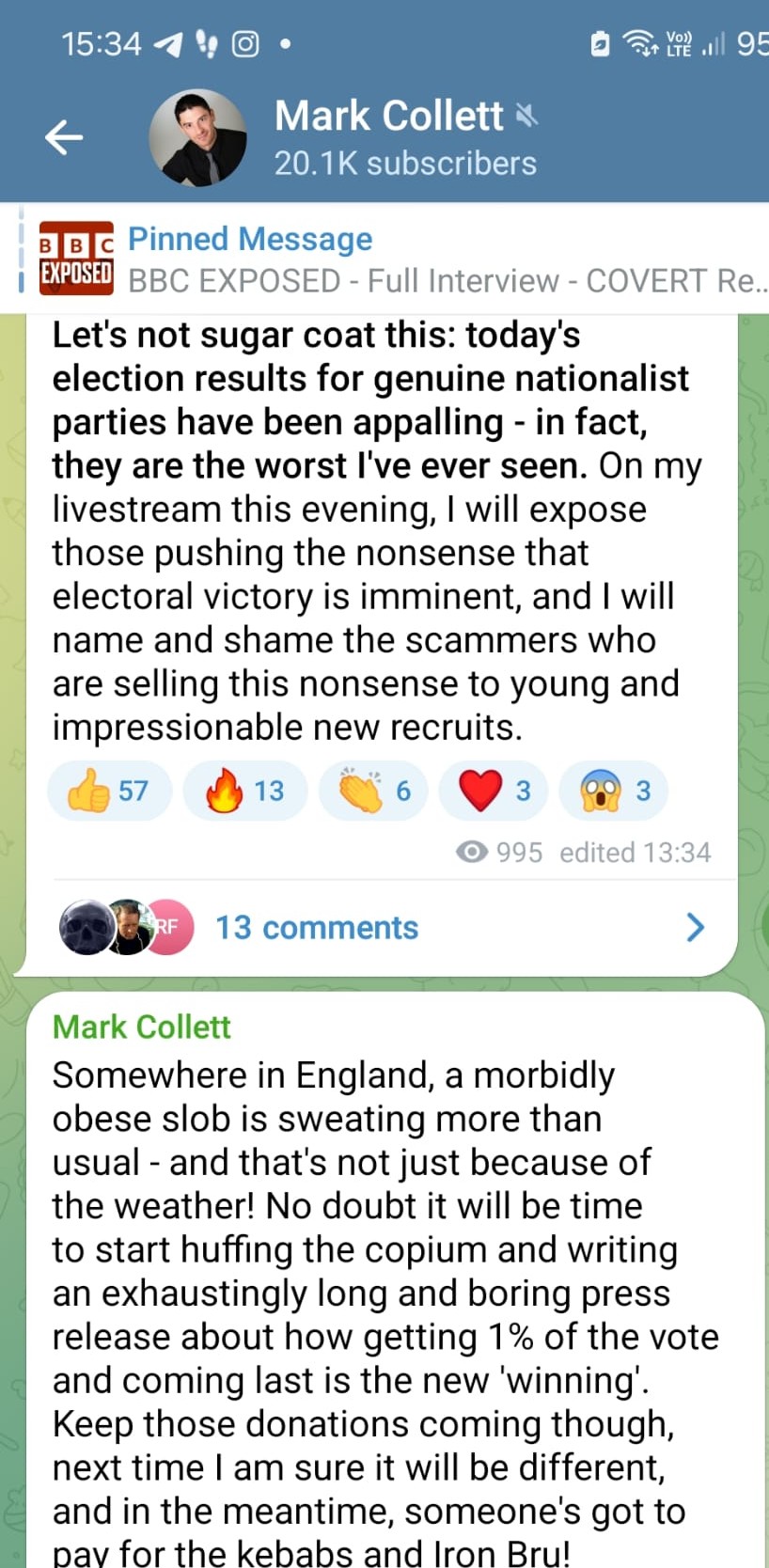The image size is (769, 1568).
Task: Expand comments with the chevron arrow
Action: [x=696, y=927]
